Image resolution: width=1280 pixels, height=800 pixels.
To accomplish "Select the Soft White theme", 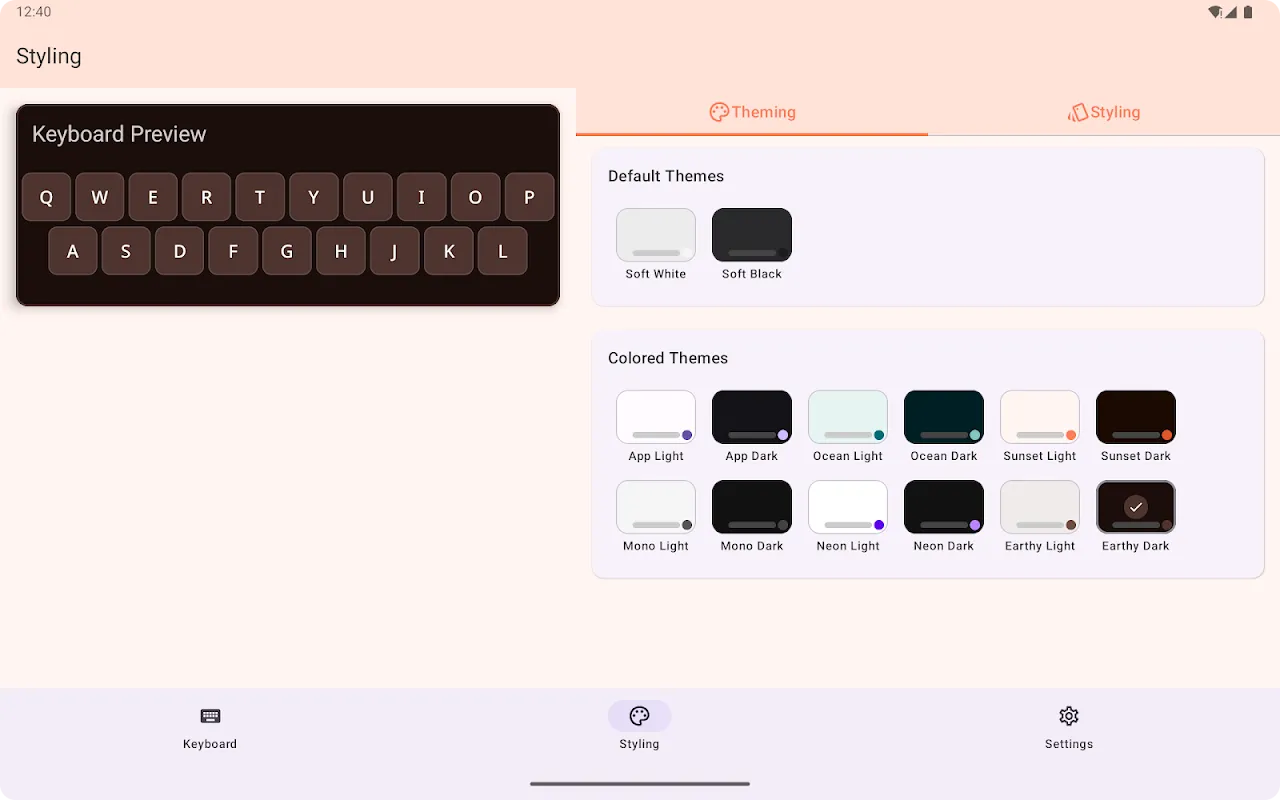I will (x=656, y=235).
